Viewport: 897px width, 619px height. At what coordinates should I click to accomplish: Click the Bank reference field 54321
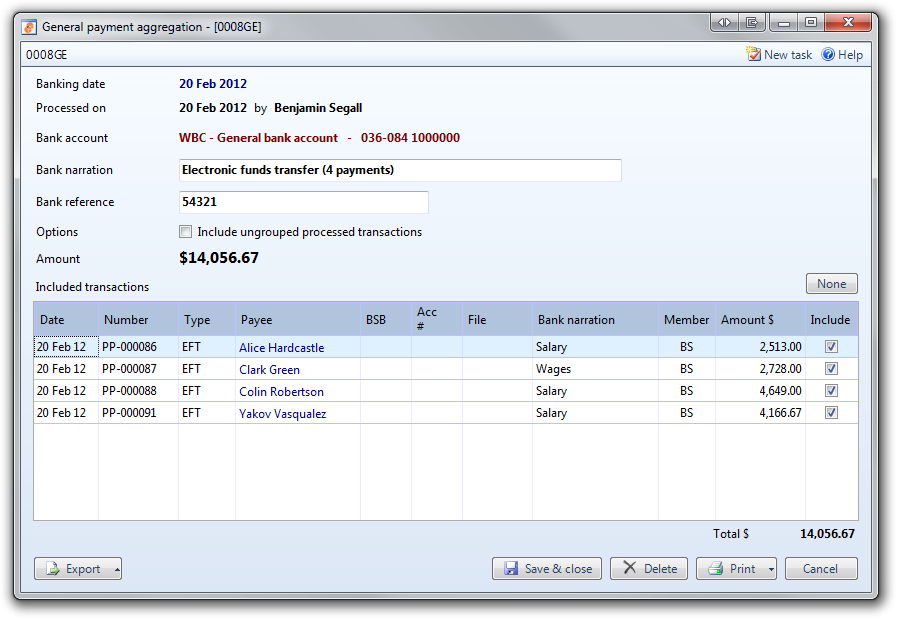(x=303, y=202)
